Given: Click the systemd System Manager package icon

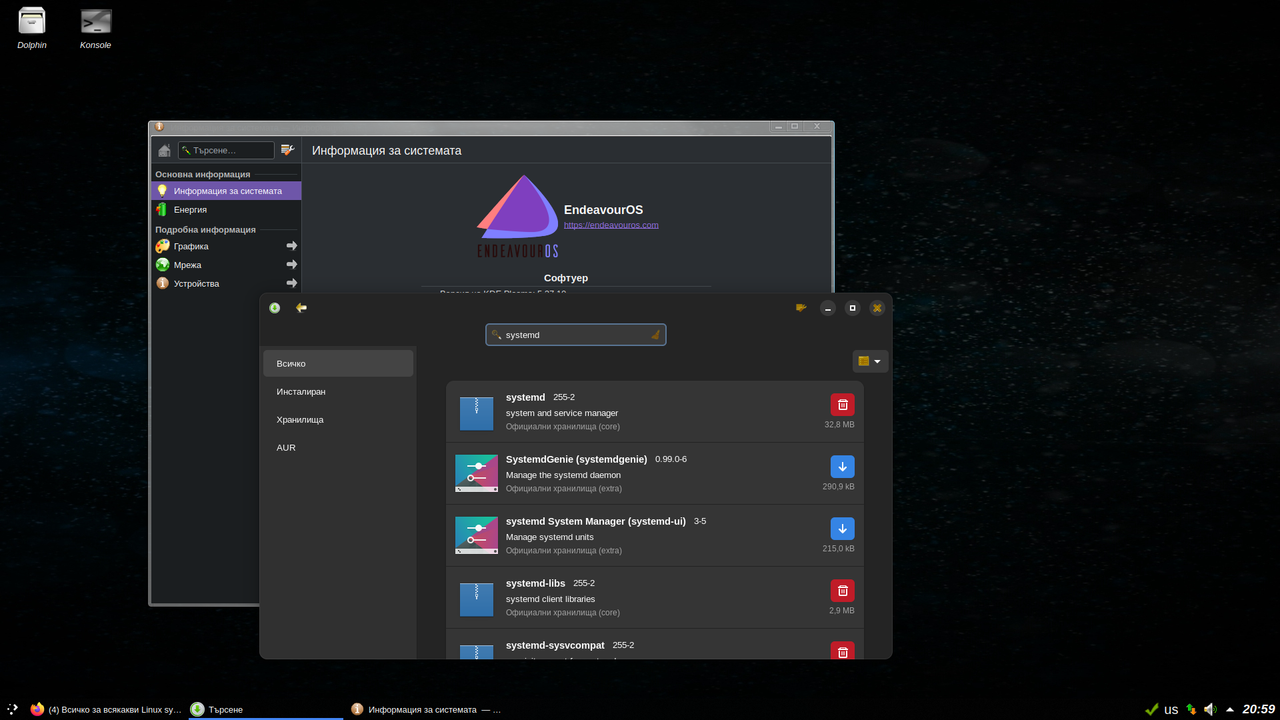Looking at the screenshot, I should pos(476,535).
